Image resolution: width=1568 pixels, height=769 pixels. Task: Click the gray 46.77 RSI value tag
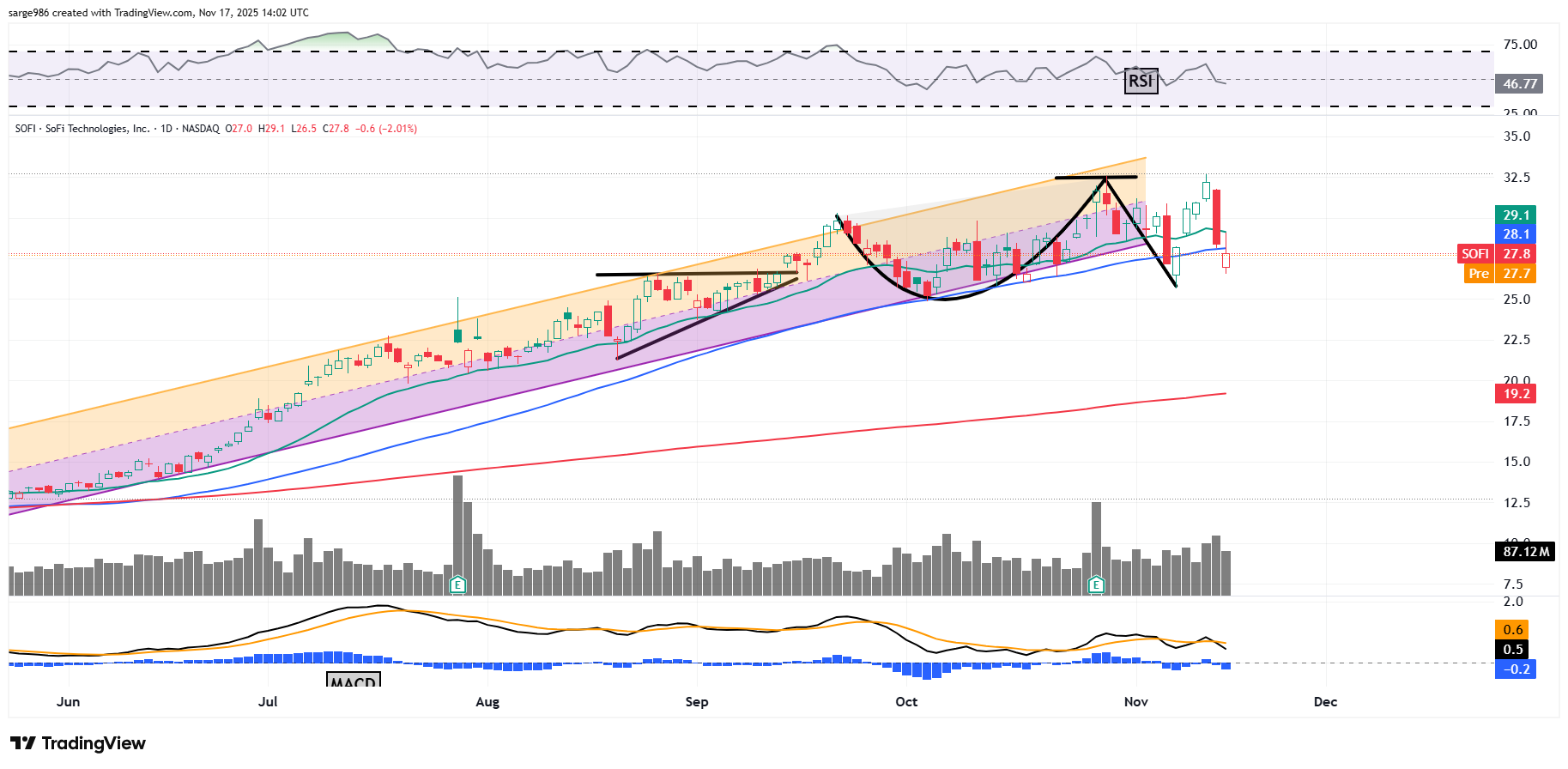1518,84
